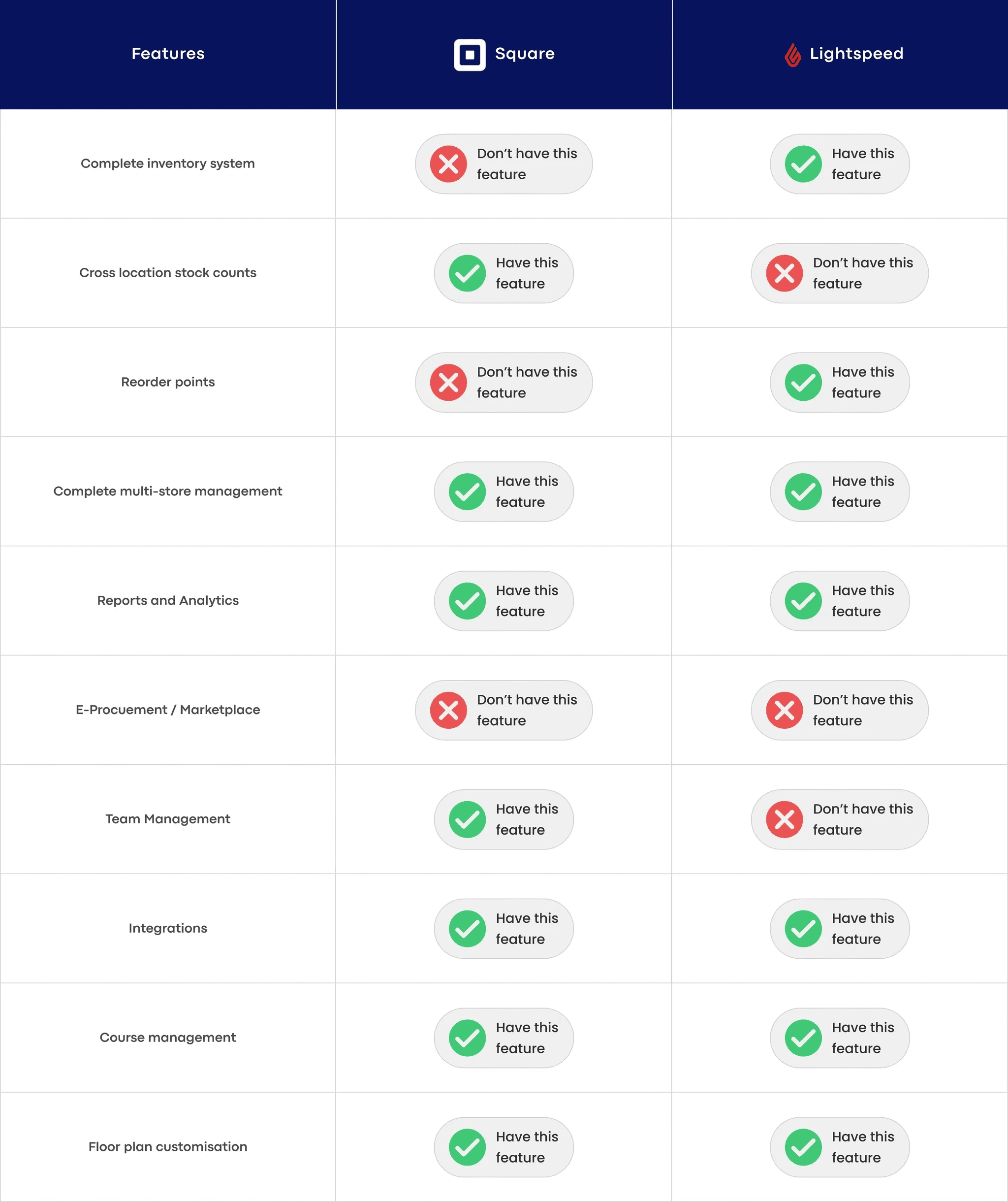The image size is (1008, 1202).
Task: Click green check for Lightspeed Integrations
Action: pyautogui.click(x=803, y=928)
